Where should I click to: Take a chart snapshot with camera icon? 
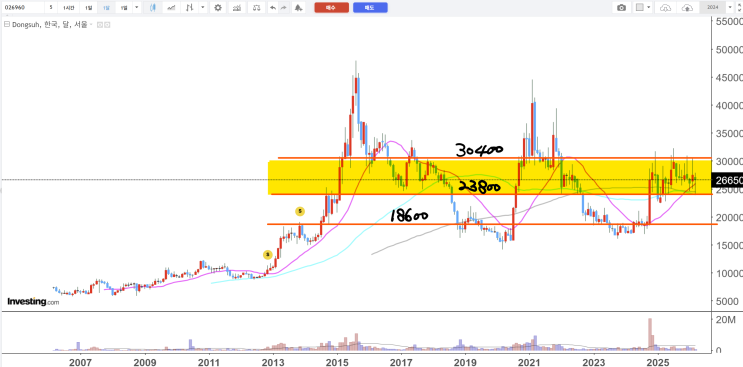pos(621,8)
